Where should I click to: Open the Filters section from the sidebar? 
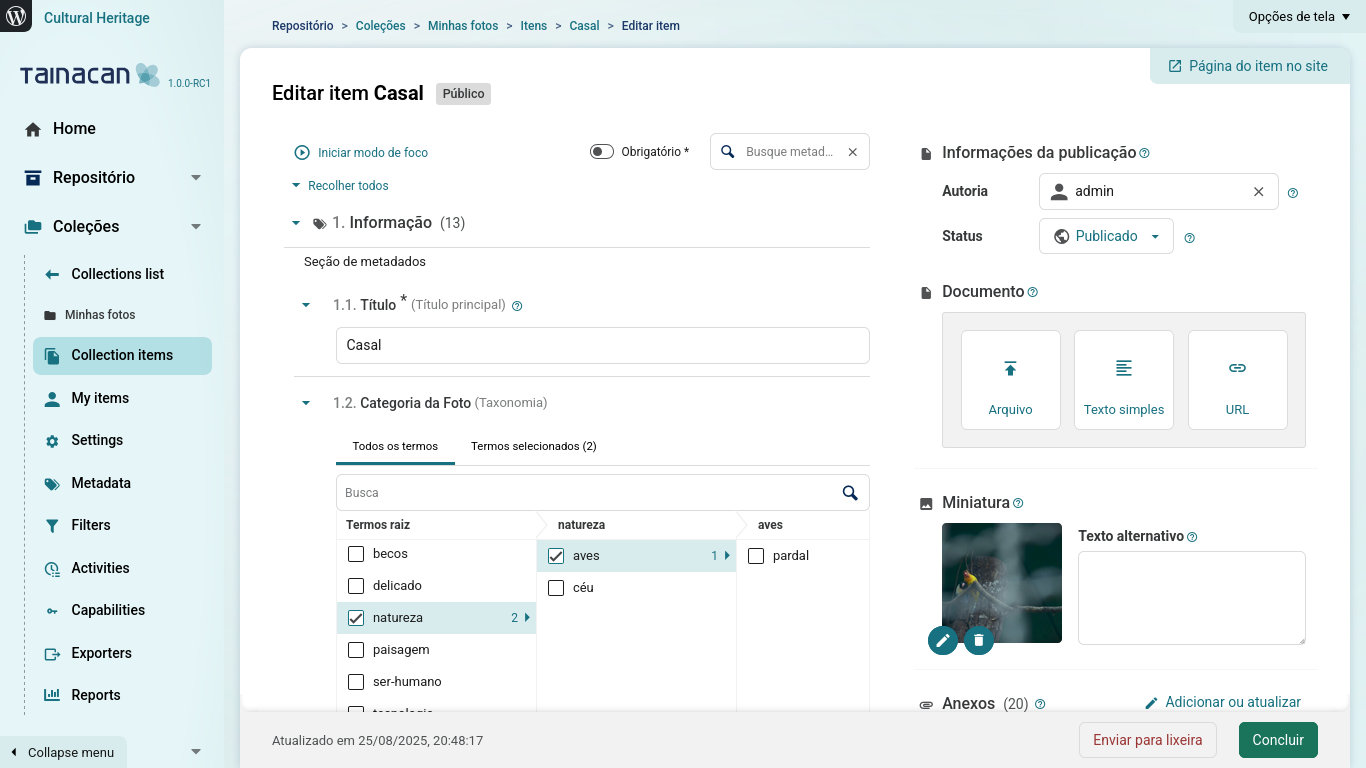click(x=90, y=525)
